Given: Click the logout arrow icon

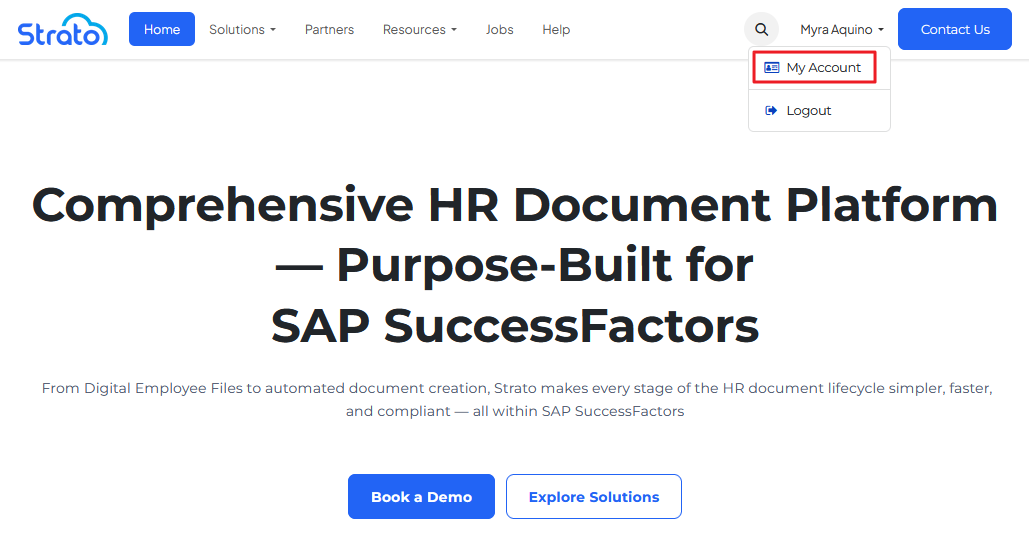Looking at the screenshot, I should point(771,111).
